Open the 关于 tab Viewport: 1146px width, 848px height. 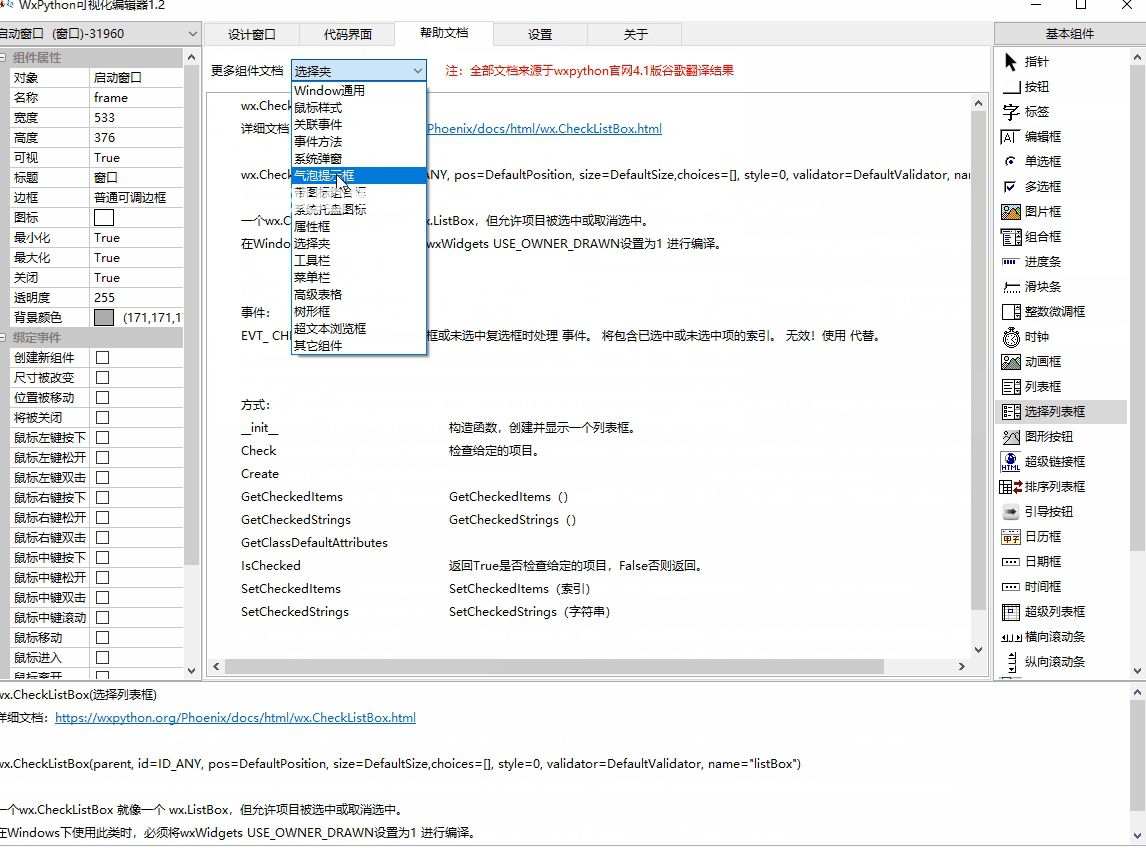click(635, 34)
